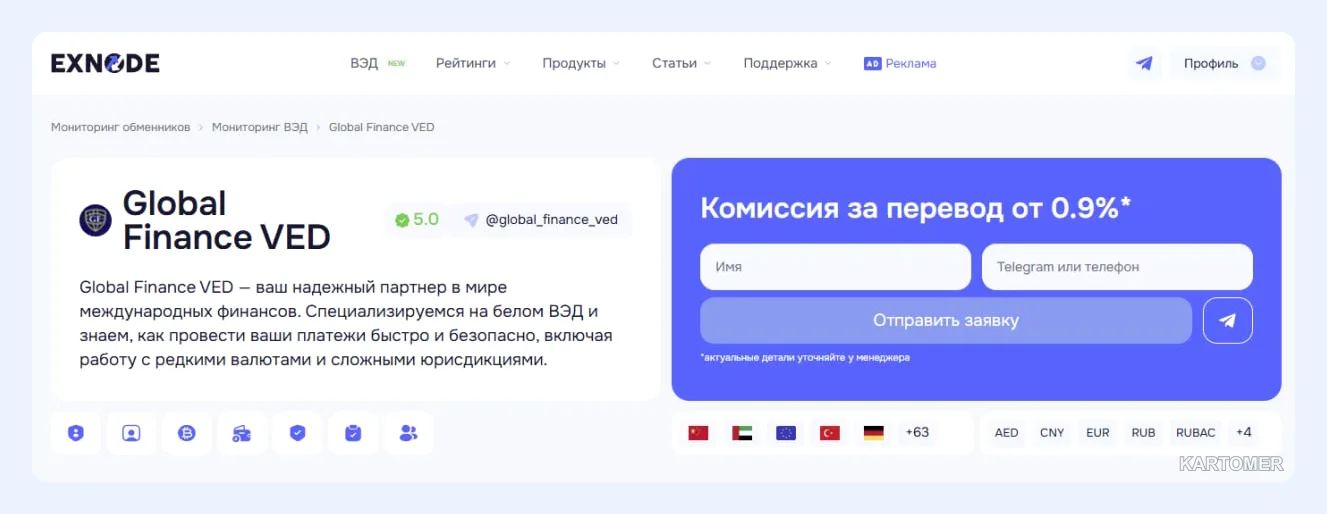Screen dimensions: 1327x514
Task: Open the Реклама link in header
Action: [911, 63]
